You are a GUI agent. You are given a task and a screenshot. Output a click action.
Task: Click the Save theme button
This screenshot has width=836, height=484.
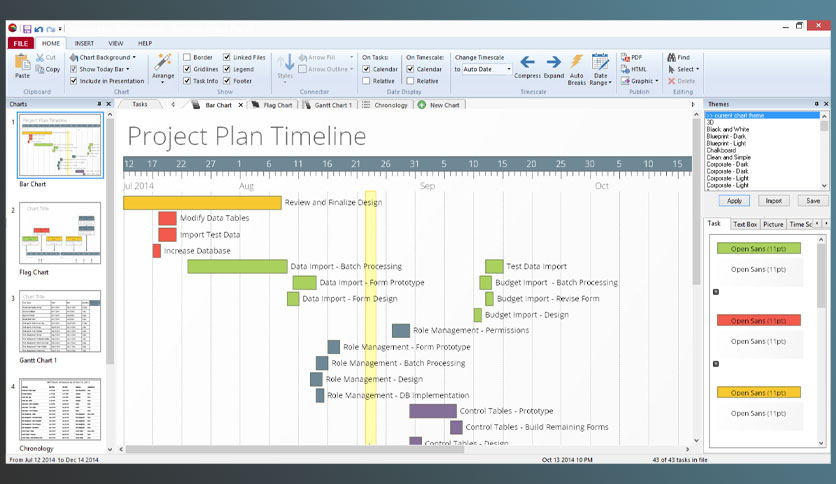[x=813, y=201]
